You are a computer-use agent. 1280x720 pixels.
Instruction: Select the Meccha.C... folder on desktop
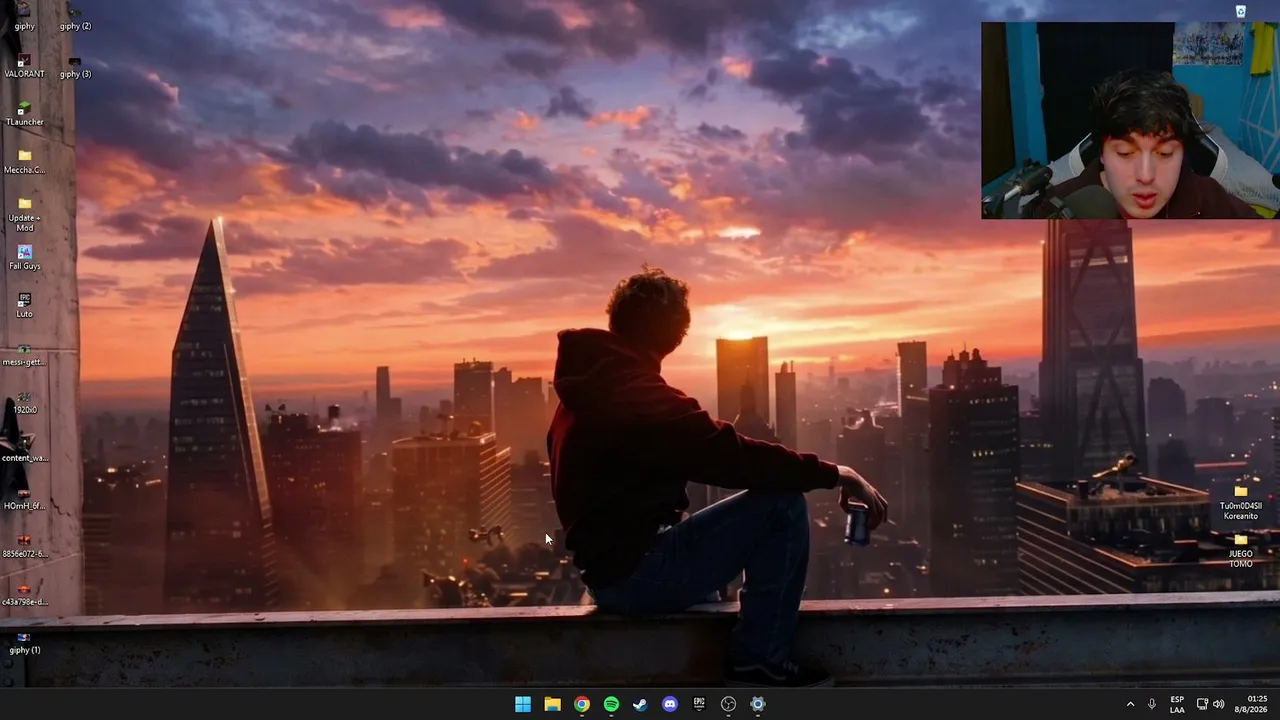(24, 162)
